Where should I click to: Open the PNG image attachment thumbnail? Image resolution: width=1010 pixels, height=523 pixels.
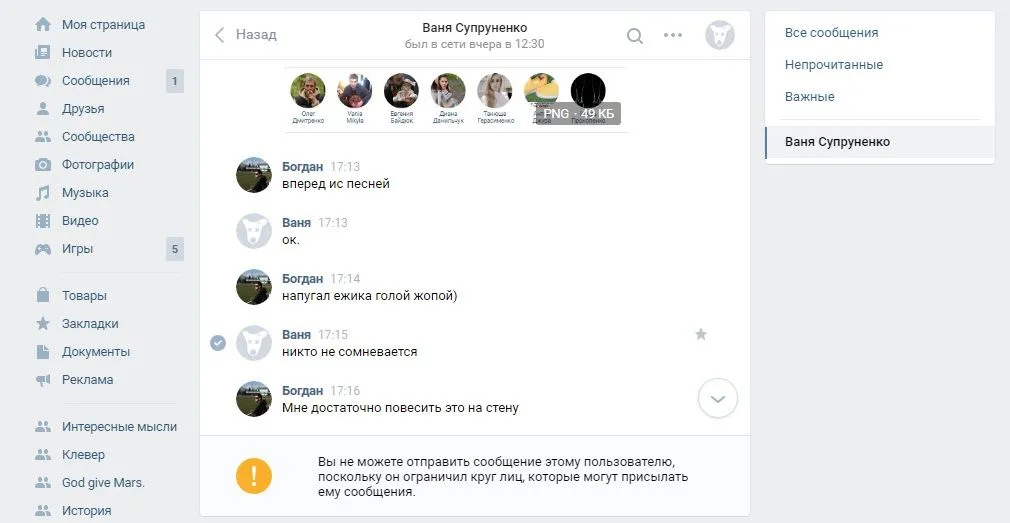coord(456,99)
